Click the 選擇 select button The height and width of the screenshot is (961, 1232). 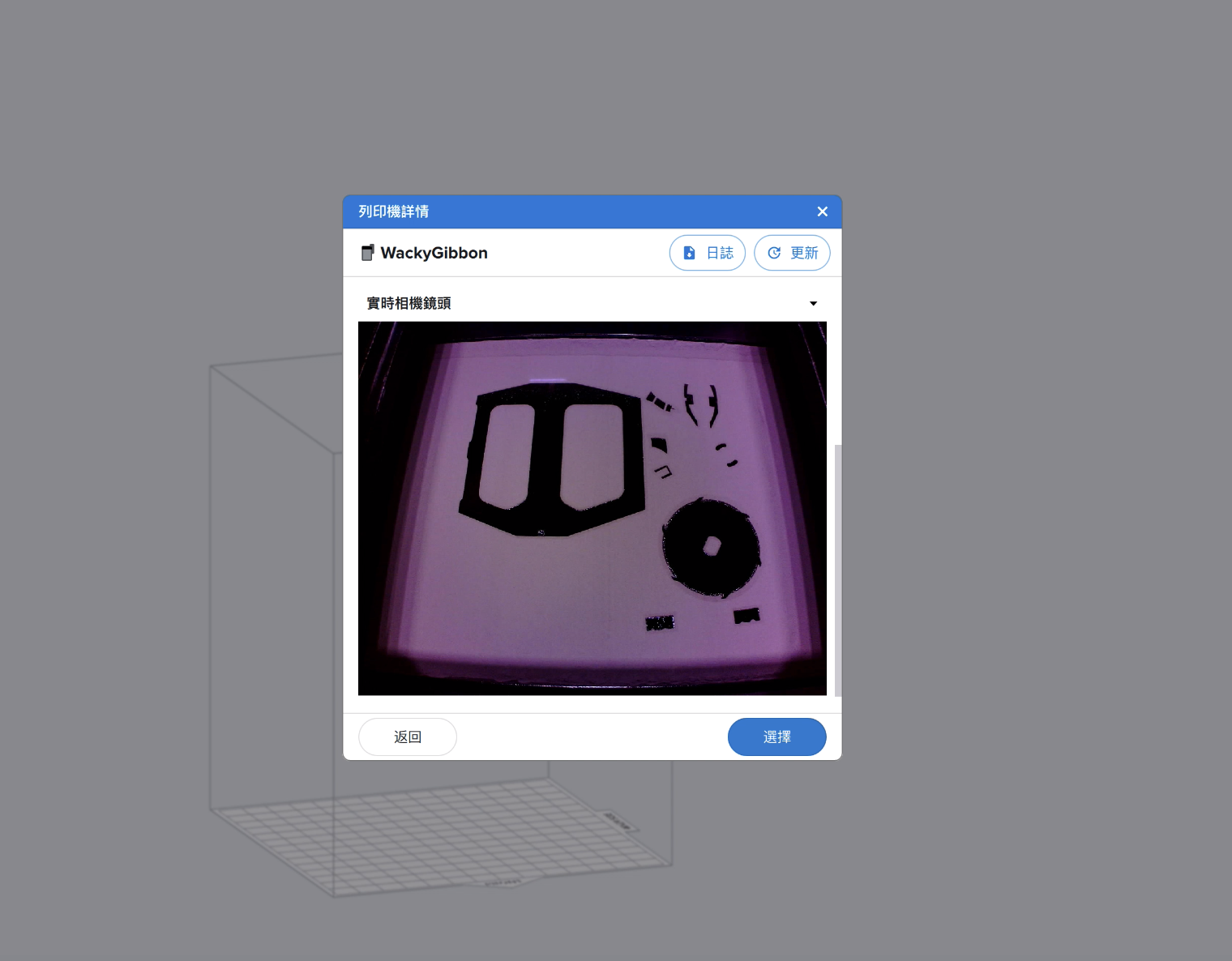(x=776, y=737)
